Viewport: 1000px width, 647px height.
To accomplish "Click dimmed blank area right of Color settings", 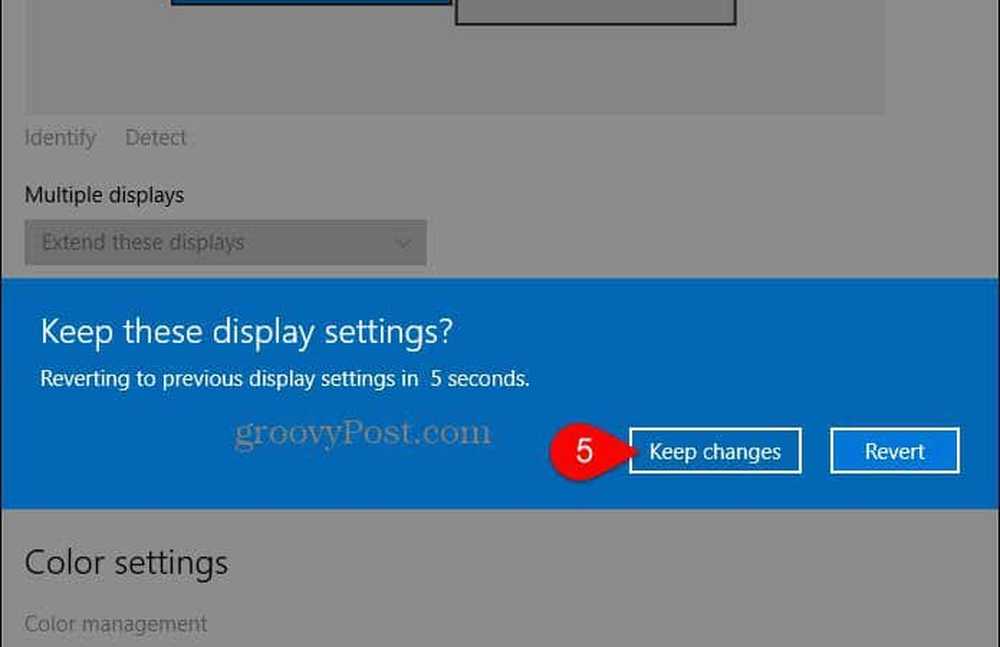I will 600,565.
